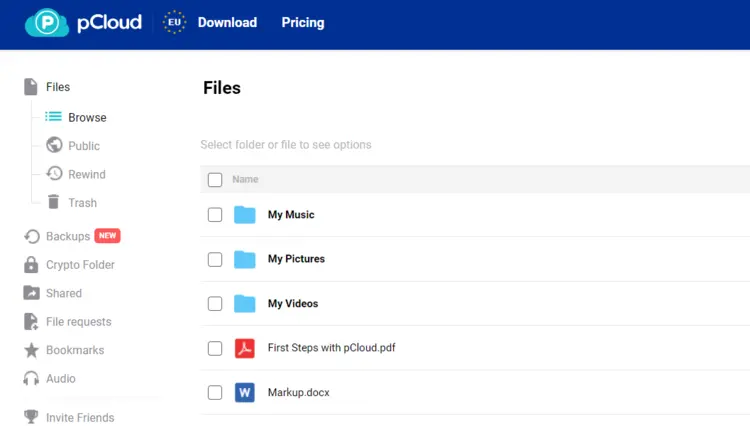Image resolution: width=750 pixels, height=426 pixels.
Task: Click the Trash bin icon
Action: pyautogui.click(x=54, y=202)
